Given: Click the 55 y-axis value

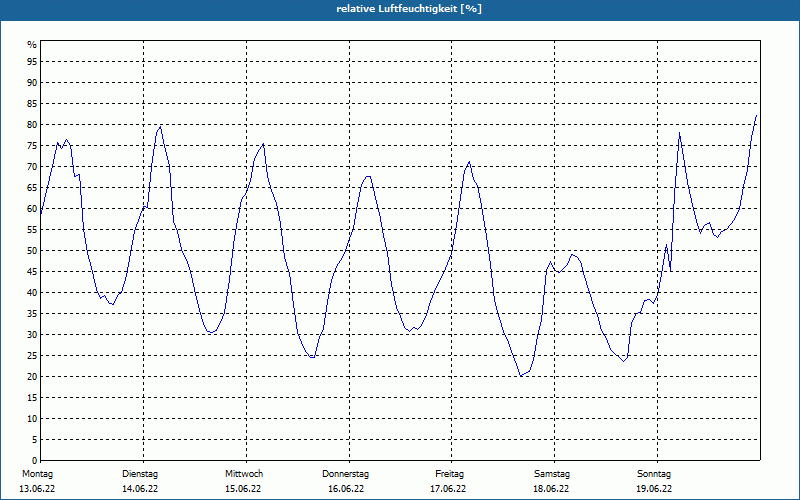Looking at the screenshot, I should [x=32, y=230].
